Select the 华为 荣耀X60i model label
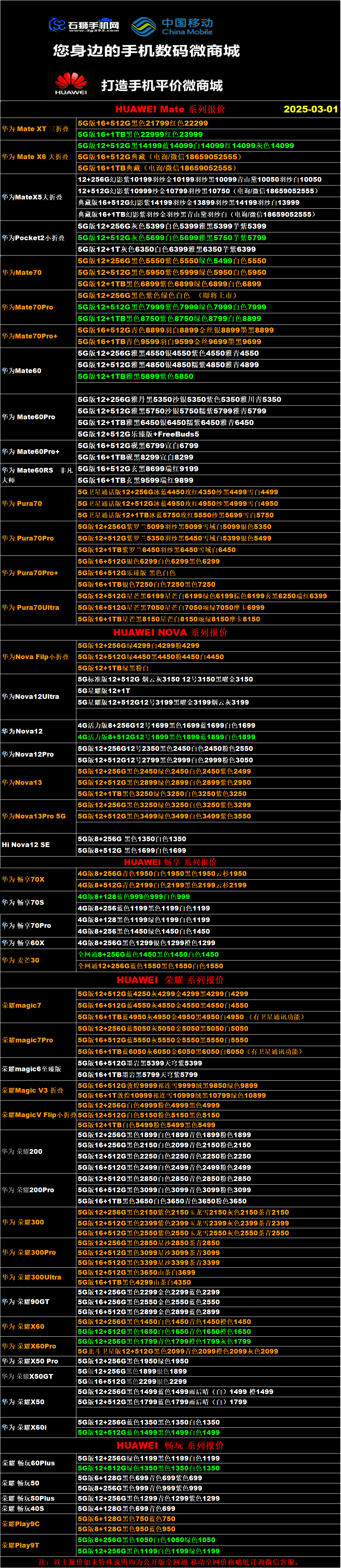341x1568 pixels. (x=24, y=1427)
